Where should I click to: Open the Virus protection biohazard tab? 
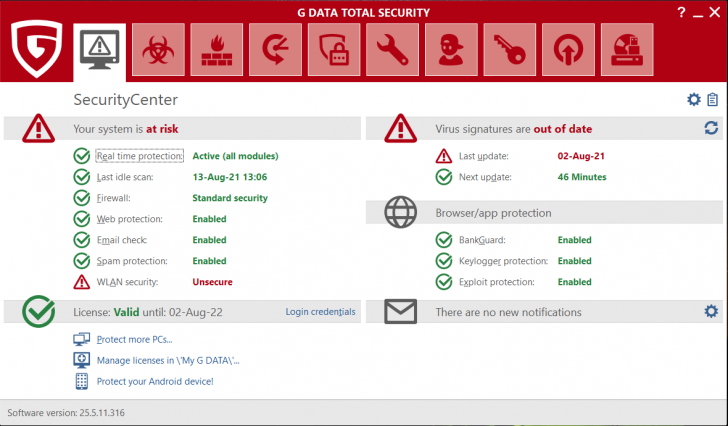tap(158, 50)
